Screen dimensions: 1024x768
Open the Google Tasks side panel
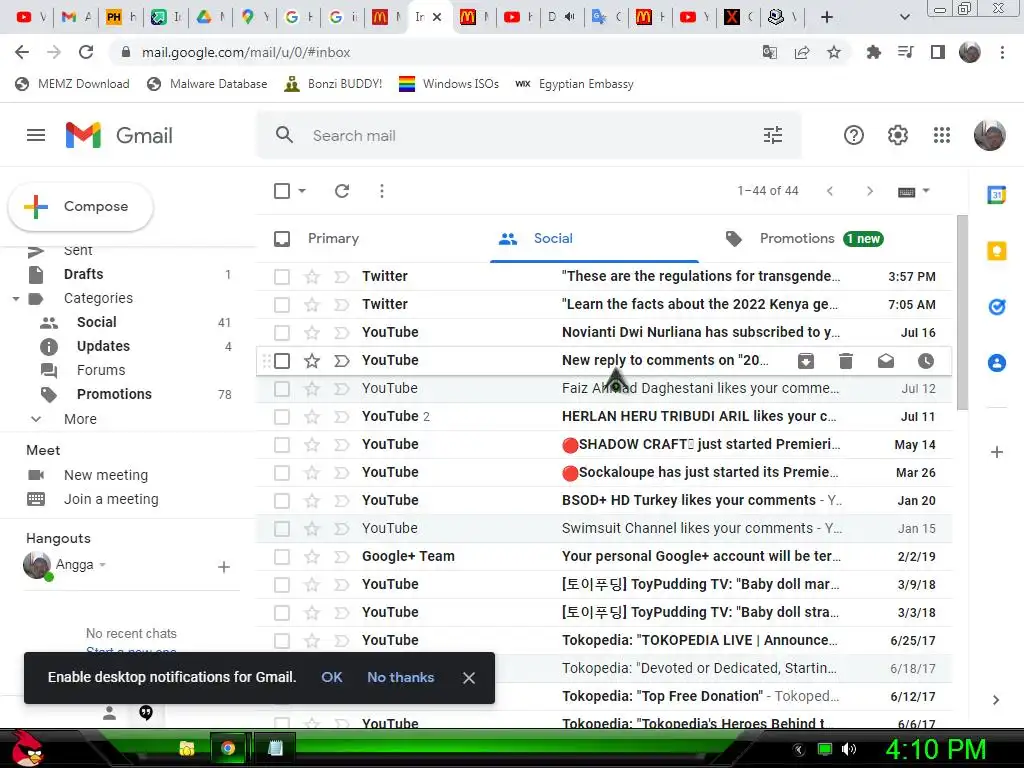pos(997,306)
